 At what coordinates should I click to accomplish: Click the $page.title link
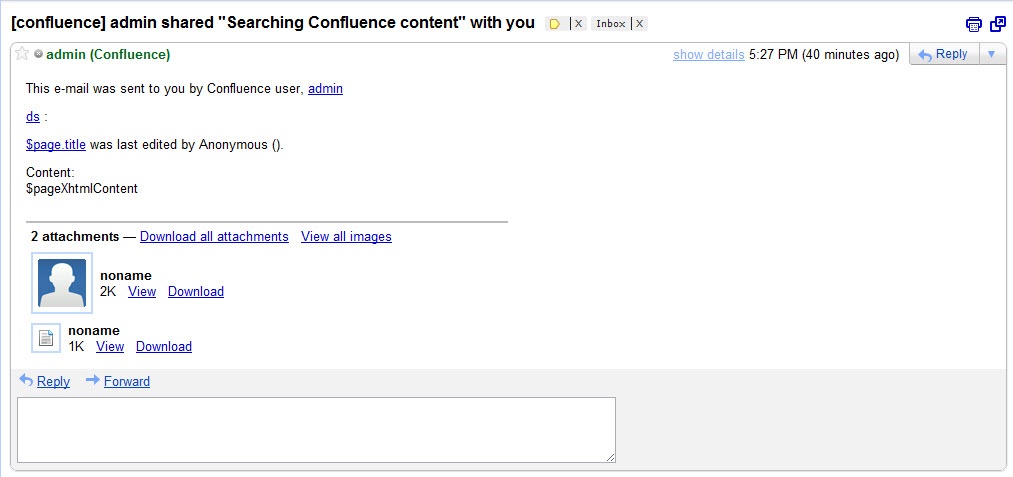56,145
